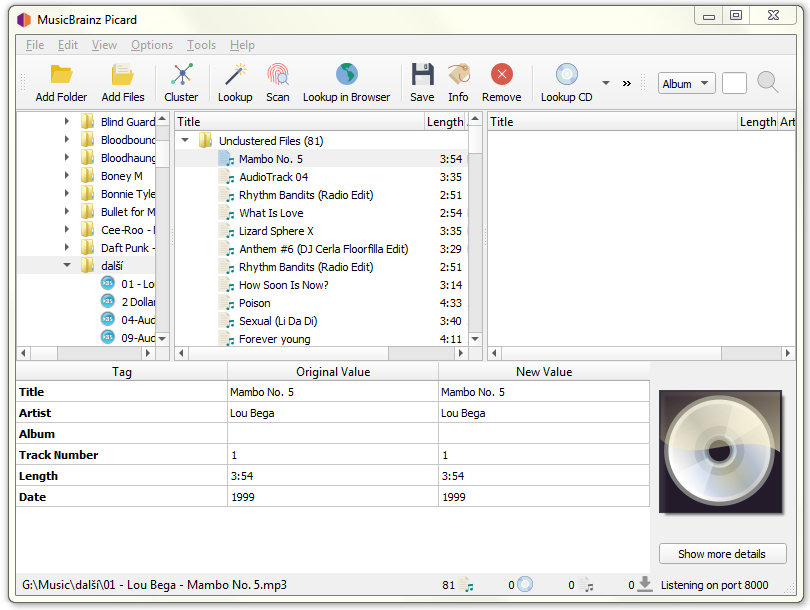This screenshot has height=610, width=810.
Task: Click the files count note status icon
Action: coord(465,585)
